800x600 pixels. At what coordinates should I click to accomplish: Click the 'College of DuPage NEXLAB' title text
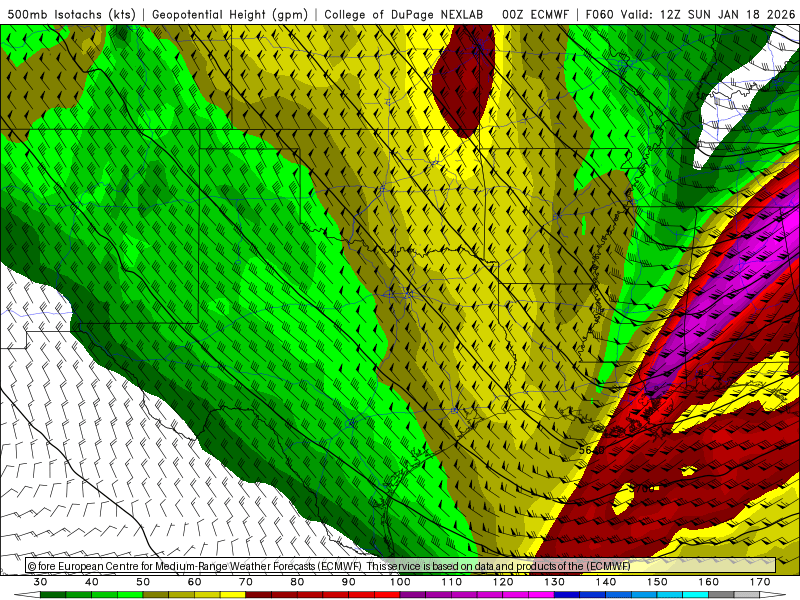(x=404, y=14)
